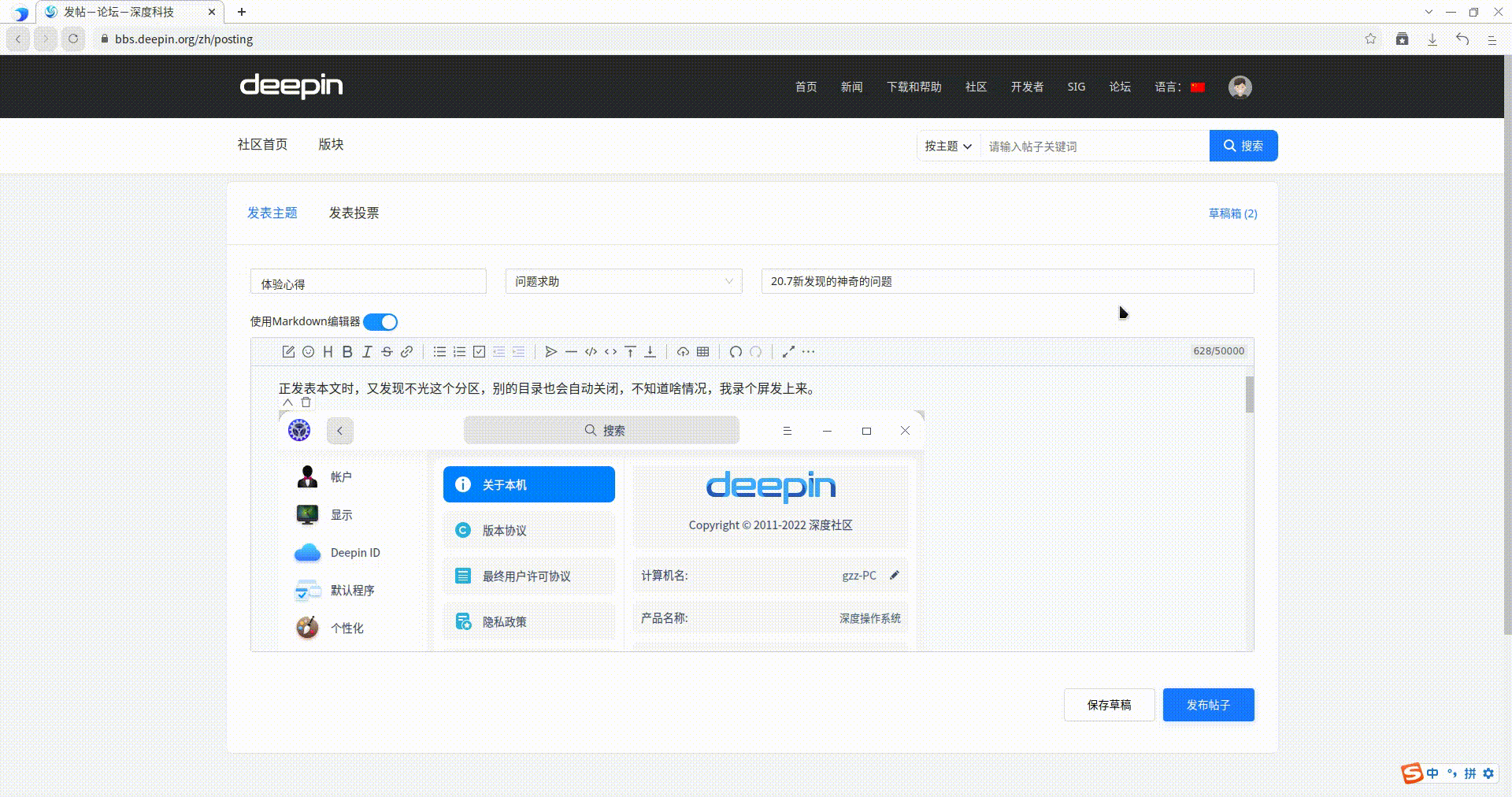Select 关于本机 in the settings sidebar
This screenshot has height=797, width=1512.
[528, 484]
